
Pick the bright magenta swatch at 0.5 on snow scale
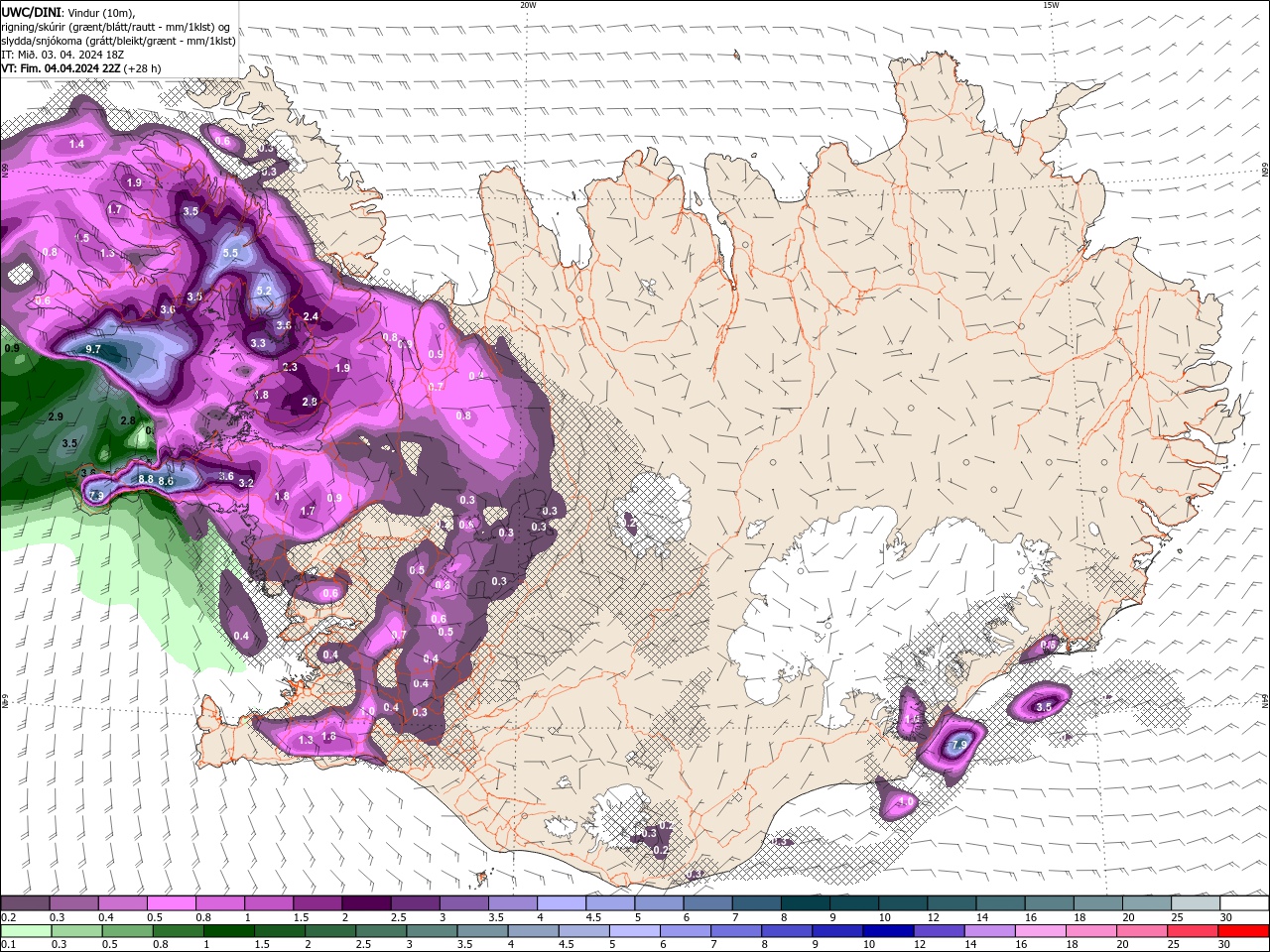171,903
